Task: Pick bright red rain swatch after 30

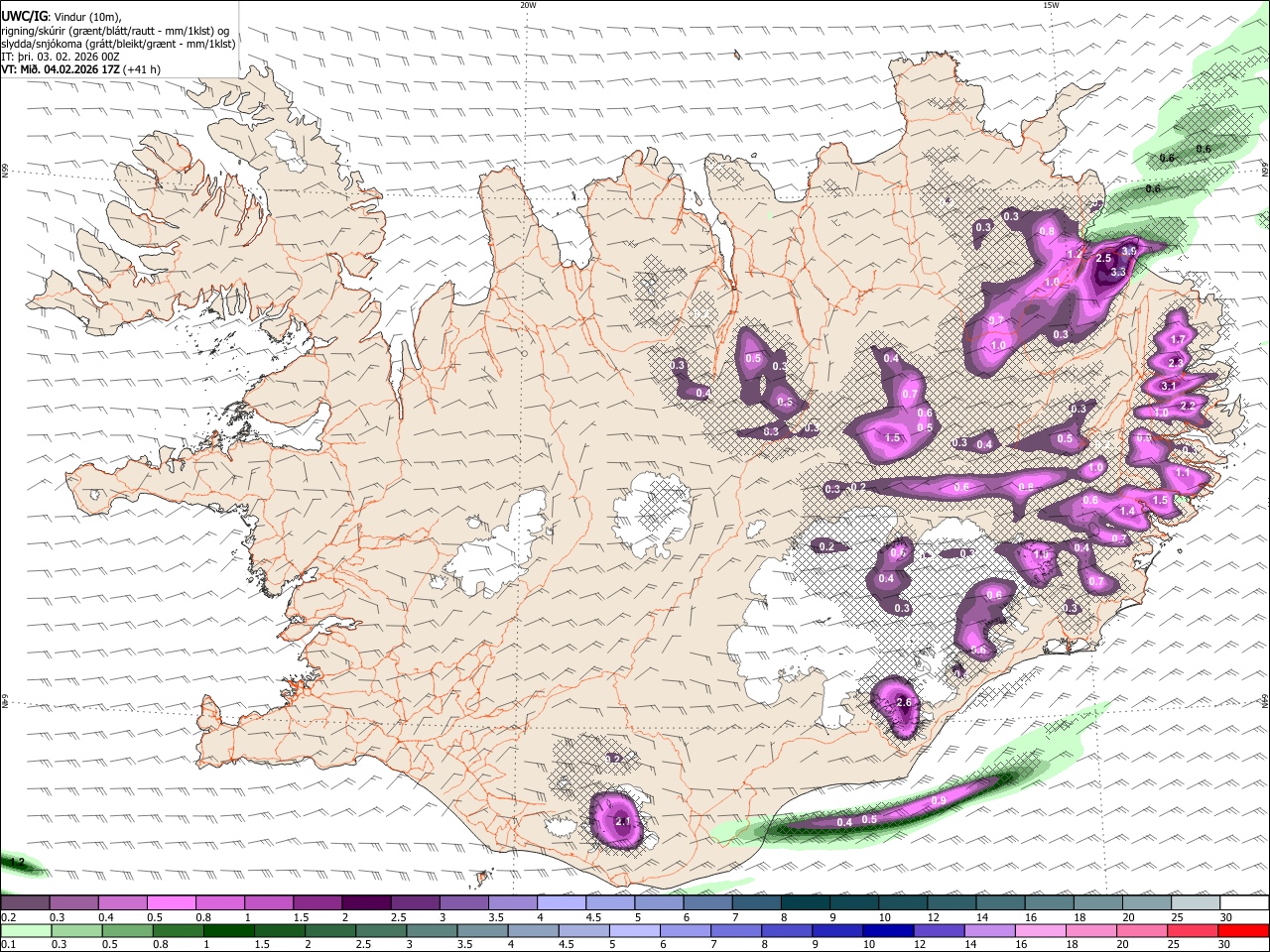Action: [1243, 930]
